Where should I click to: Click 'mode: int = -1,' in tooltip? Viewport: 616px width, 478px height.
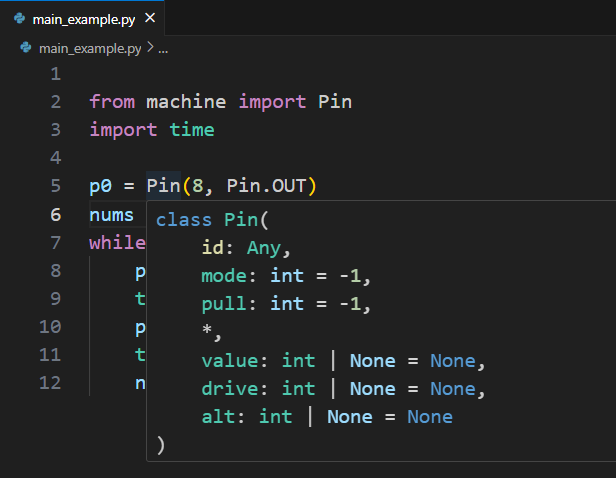click(x=286, y=276)
